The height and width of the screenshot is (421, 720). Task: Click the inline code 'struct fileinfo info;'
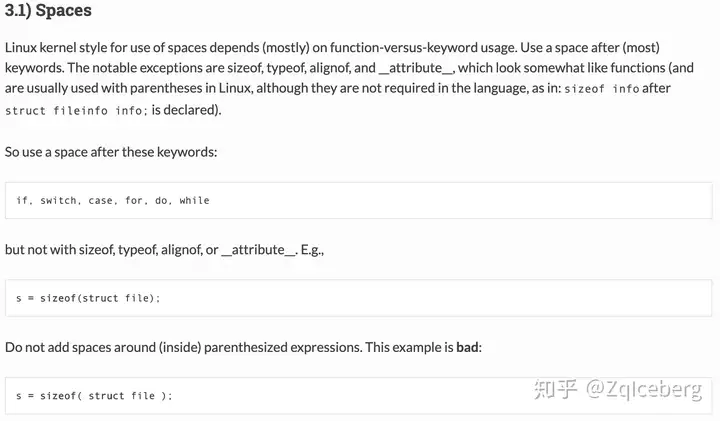[x=76, y=111]
